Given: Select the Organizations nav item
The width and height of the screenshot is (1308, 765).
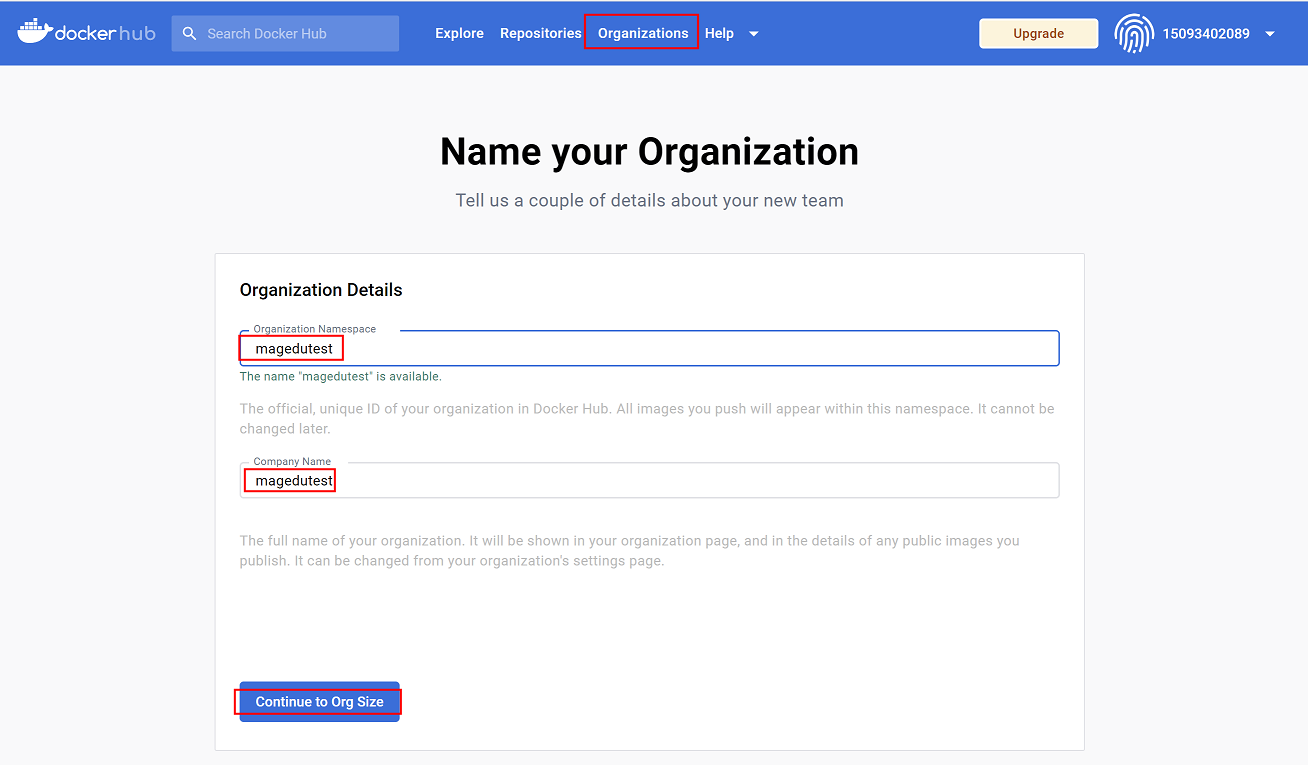Looking at the screenshot, I should [x=643, y=33].
